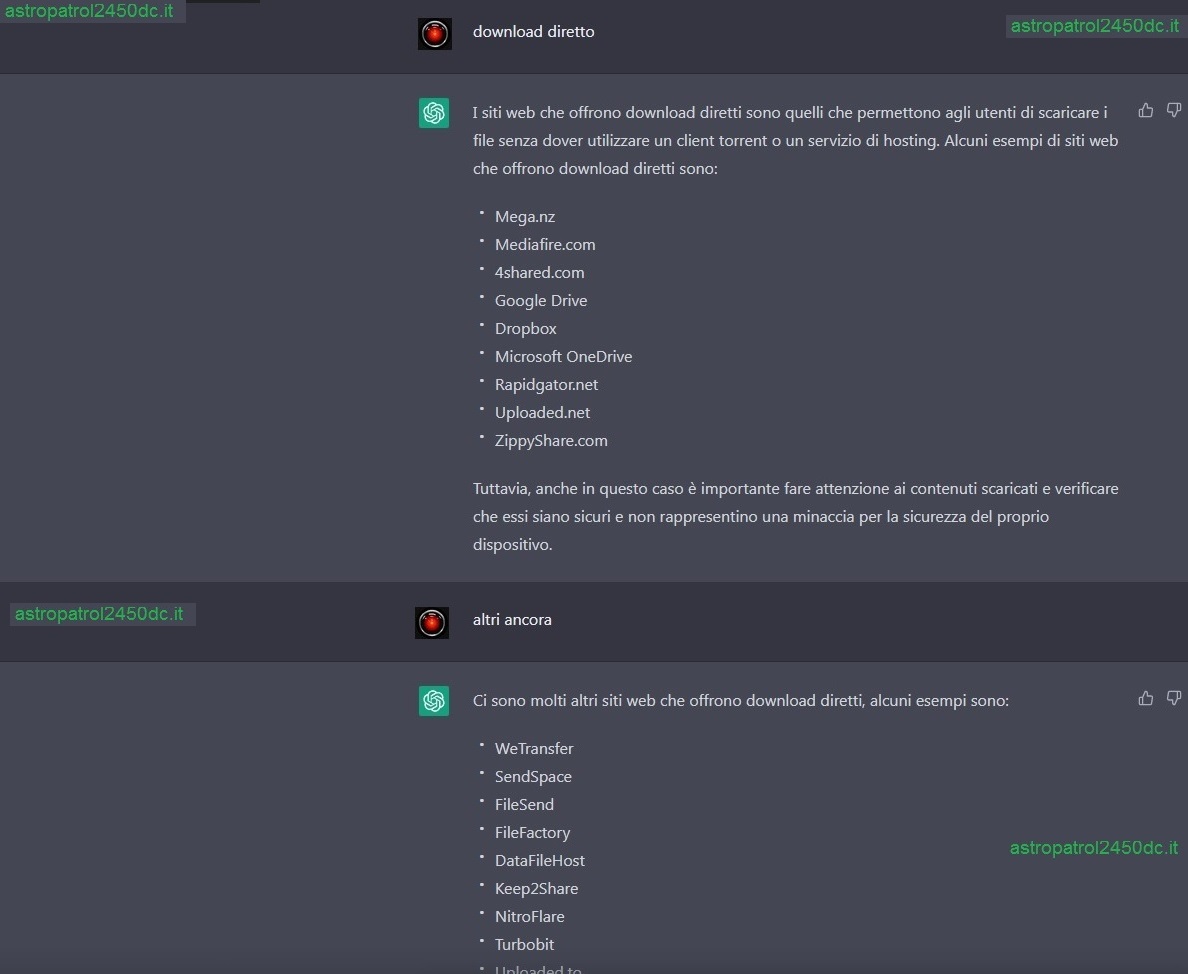The width and height of the screenshot is (1188, 974).
Task: Click the WeTransfer list item
Action: click(x=534, y=748)
